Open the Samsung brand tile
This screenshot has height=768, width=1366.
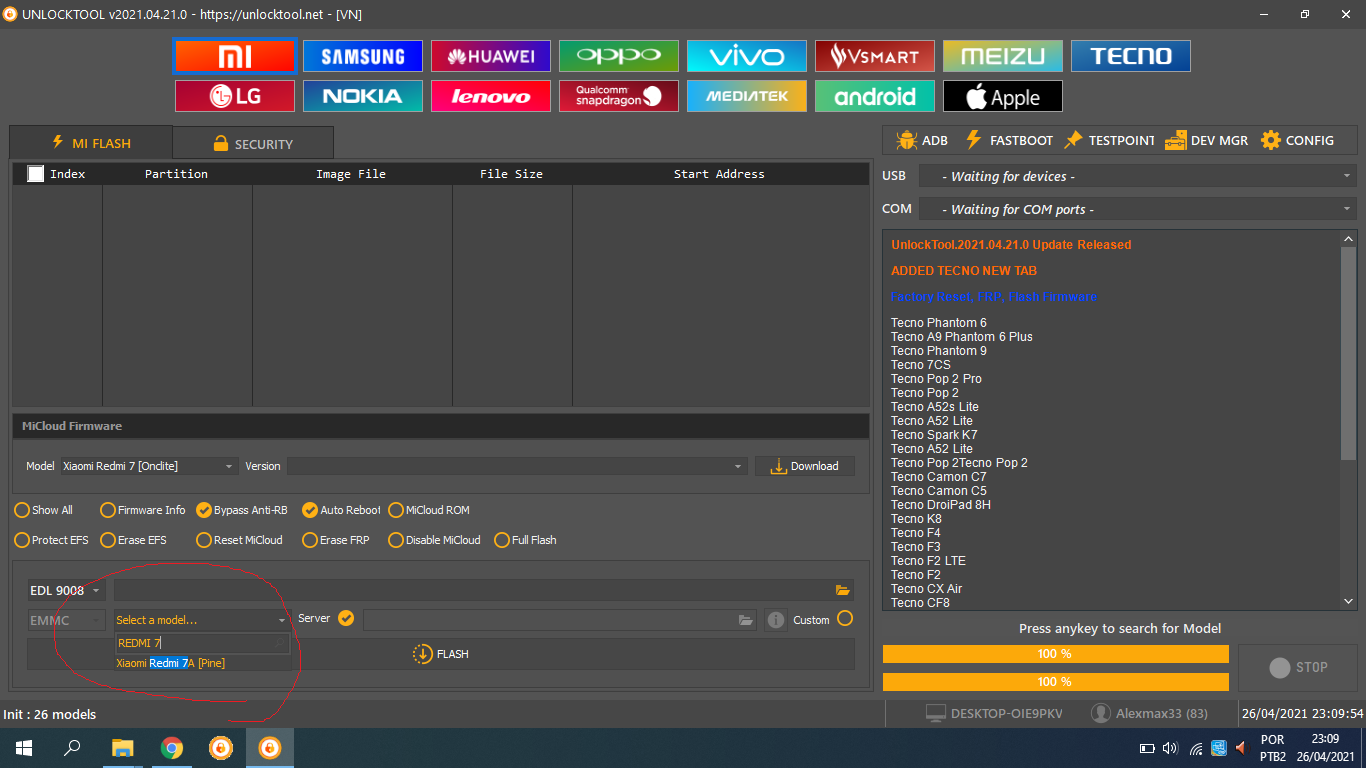[363, 56]
